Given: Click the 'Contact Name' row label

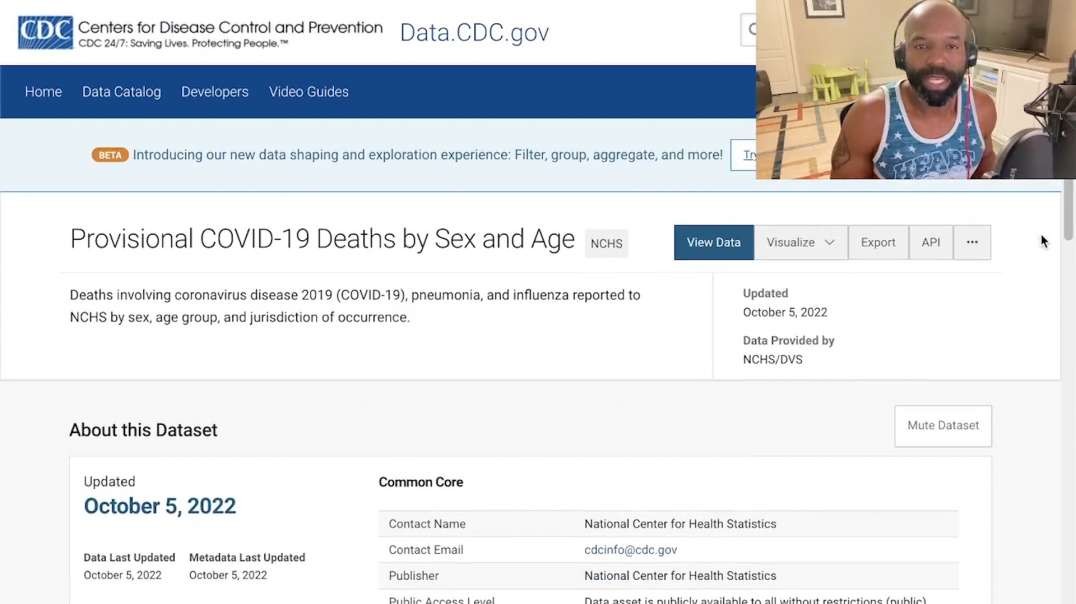Looking at the screenshot, I should (427, 524).
